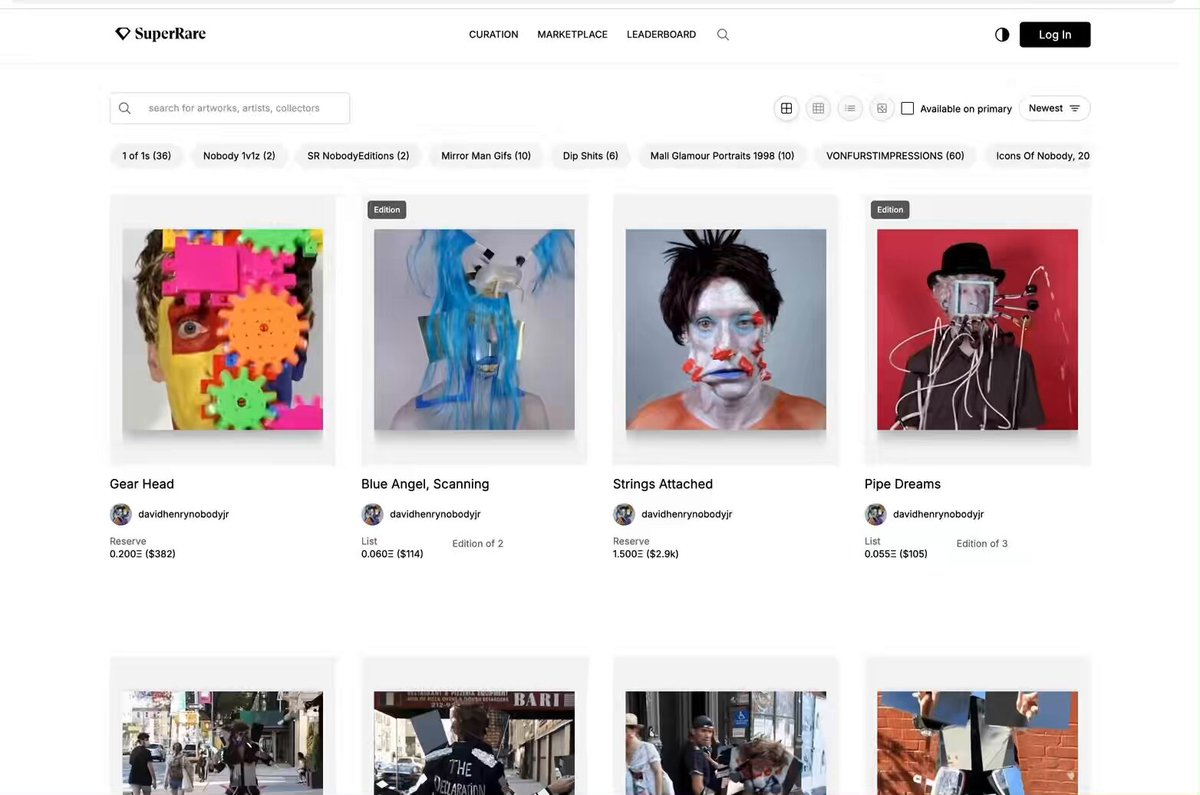Click the Blue Angel, Scanning title

pyautogui.click(x=425, y=484)
